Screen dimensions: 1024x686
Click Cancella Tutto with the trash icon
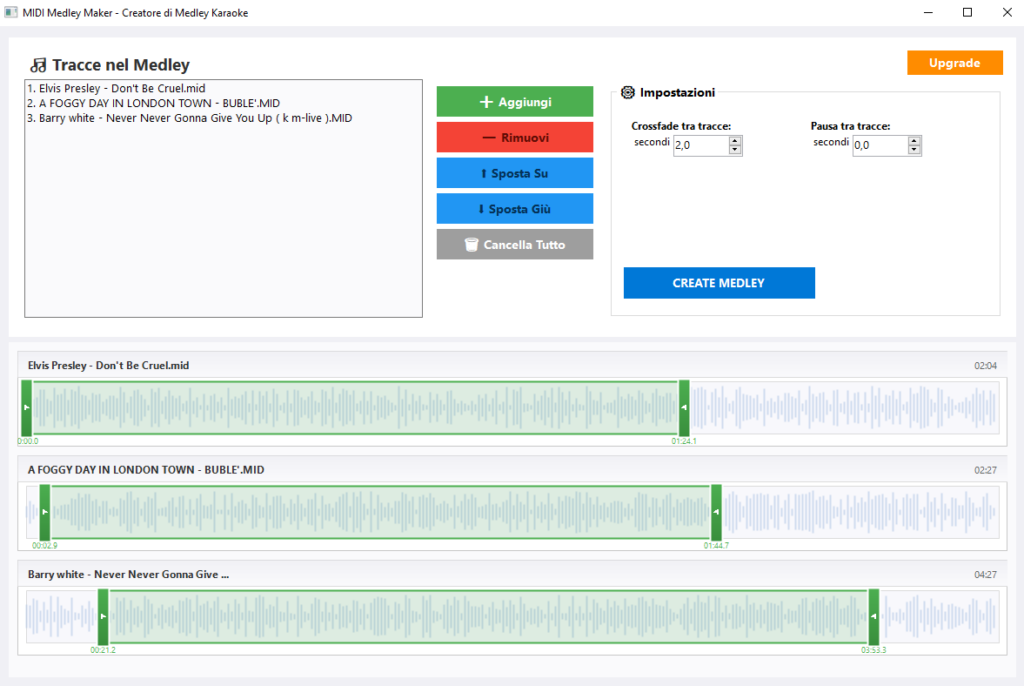[514, 245]
